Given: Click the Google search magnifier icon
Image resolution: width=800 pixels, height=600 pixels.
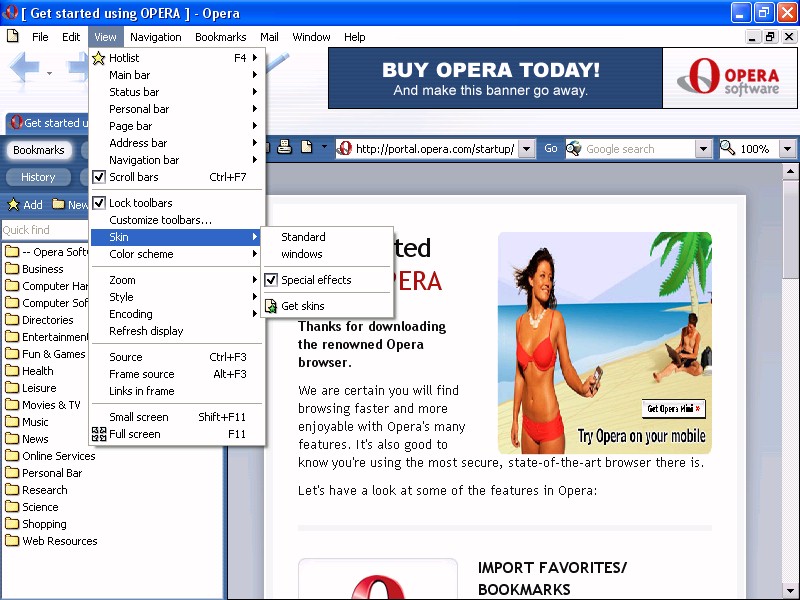Looking at the screenshot, I should (574, 148).
